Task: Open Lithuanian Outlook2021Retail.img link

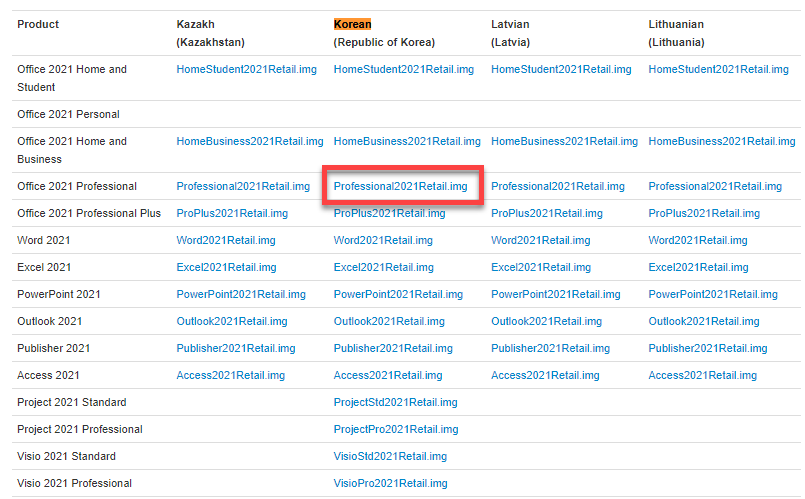Action: (704, 321)
